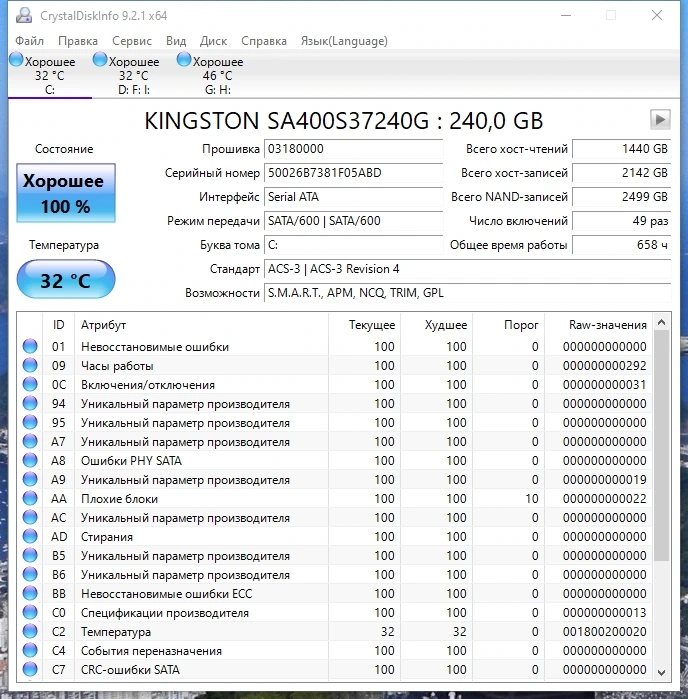Open the Файл menu
The height and width of the screenshot is (699, 688).
click(29, 41)
